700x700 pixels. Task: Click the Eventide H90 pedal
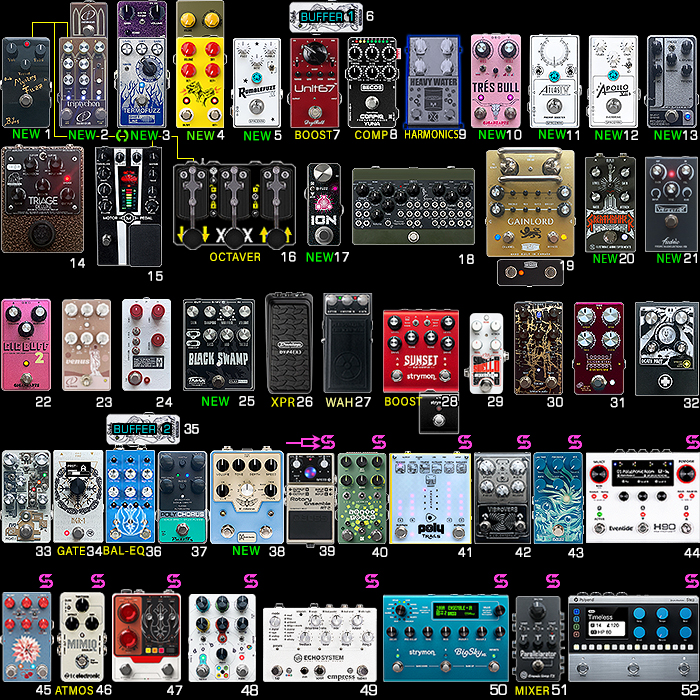coord(643,498)
